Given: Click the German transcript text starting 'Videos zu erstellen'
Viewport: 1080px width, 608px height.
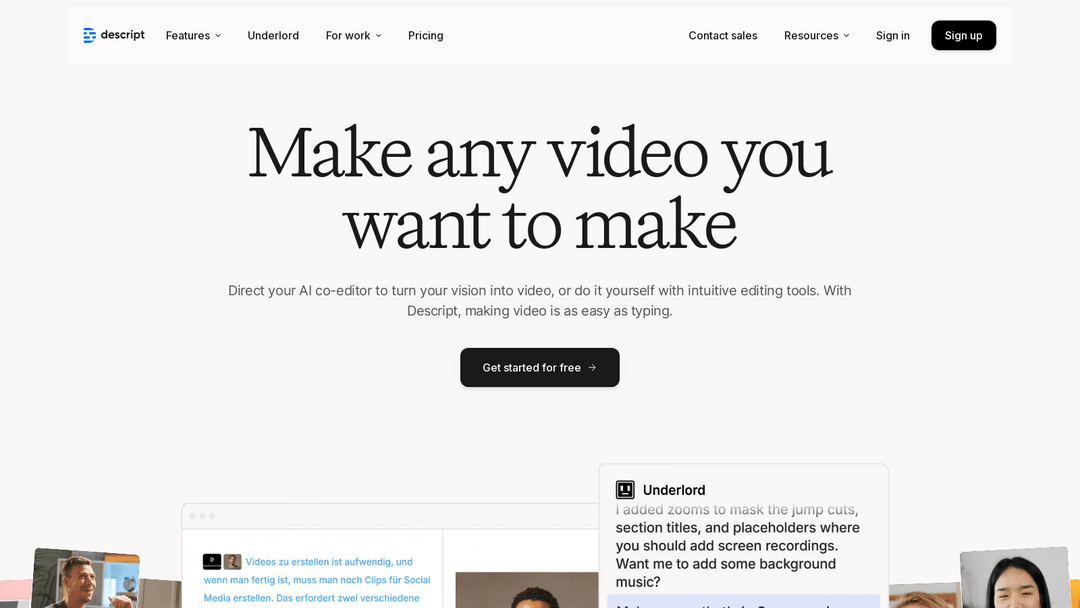Looking at the screenshot, I should [x=317, y=580].
